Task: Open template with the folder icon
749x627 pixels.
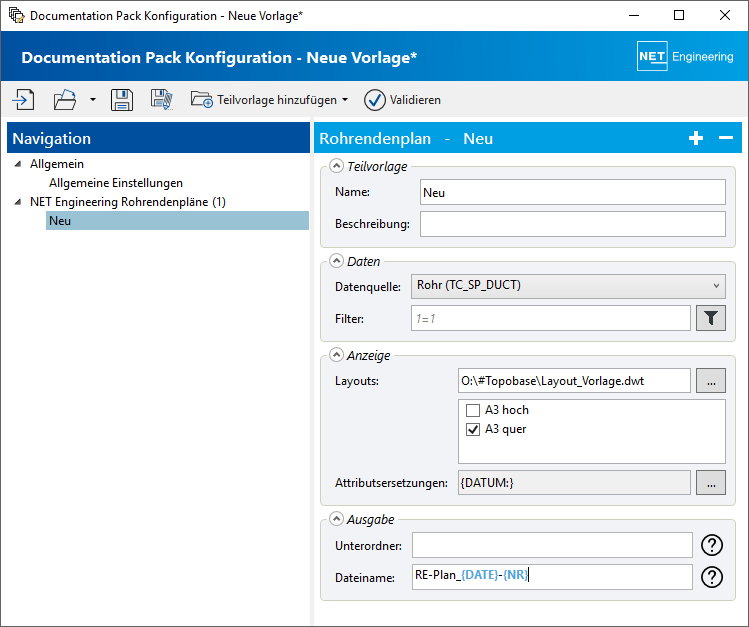Action: click(x=65, y=100)
